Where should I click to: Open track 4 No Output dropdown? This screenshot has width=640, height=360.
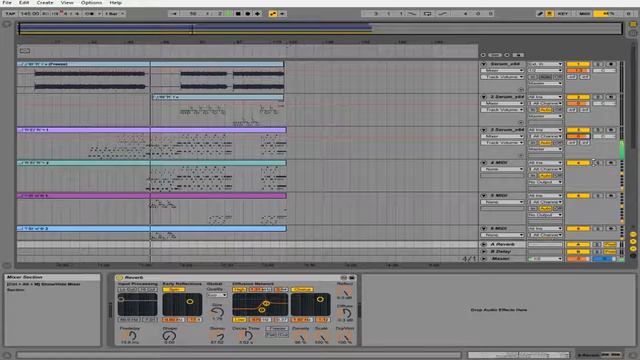pos(545,182)
